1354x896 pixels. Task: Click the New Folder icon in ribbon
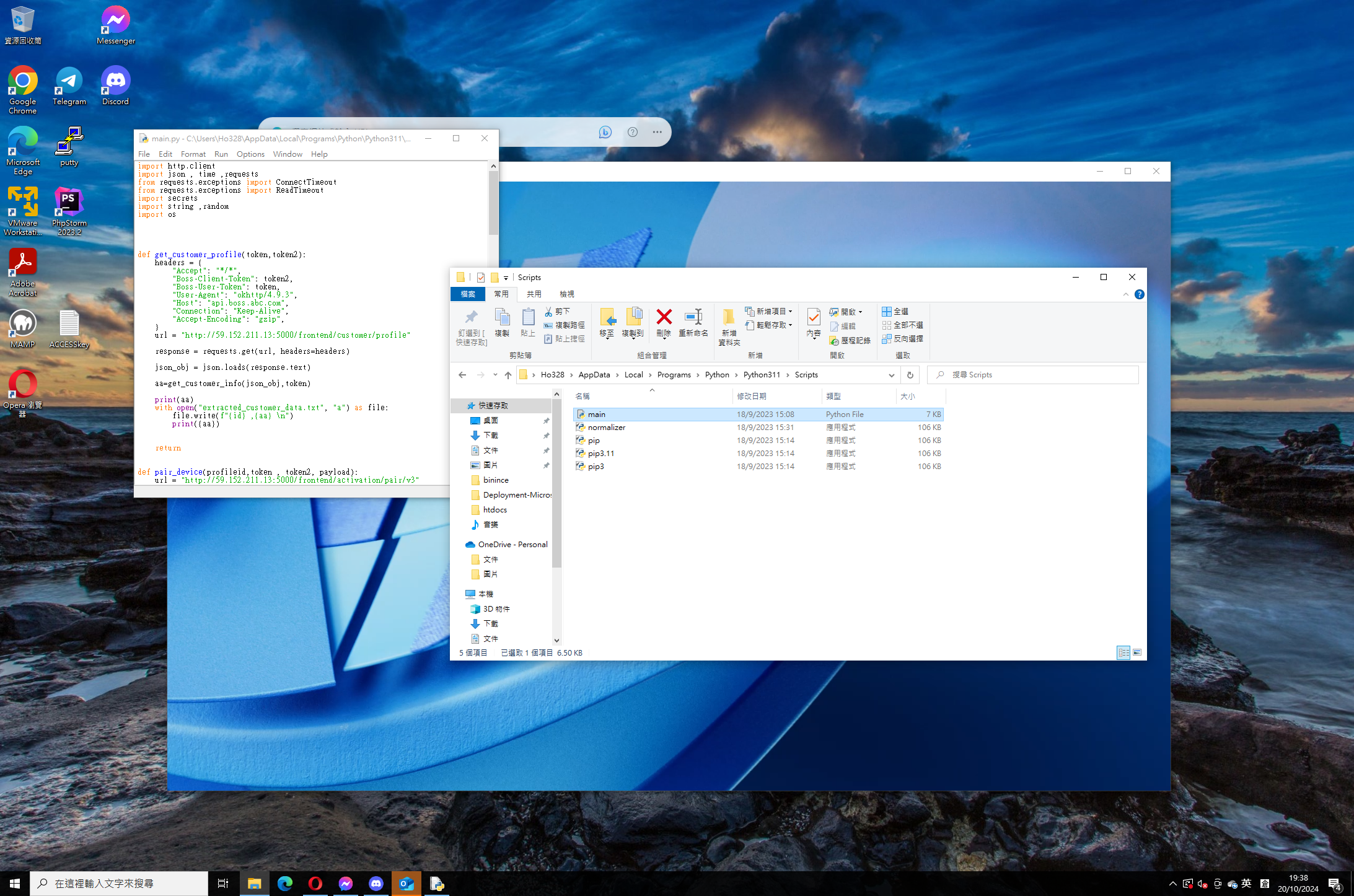coord(729,321)
